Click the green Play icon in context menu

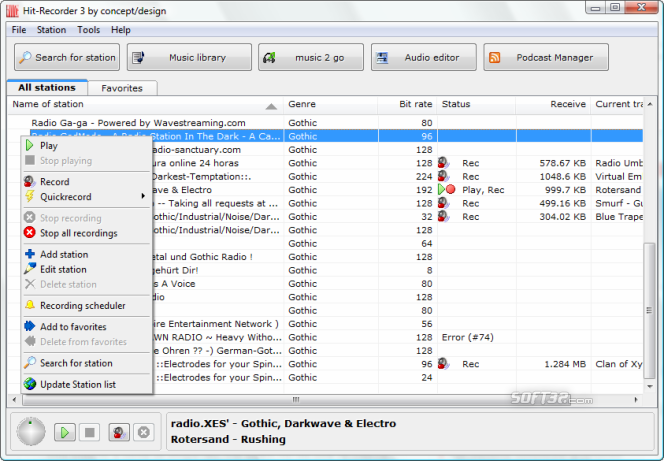pyautogui.click(x=30, y=146)
